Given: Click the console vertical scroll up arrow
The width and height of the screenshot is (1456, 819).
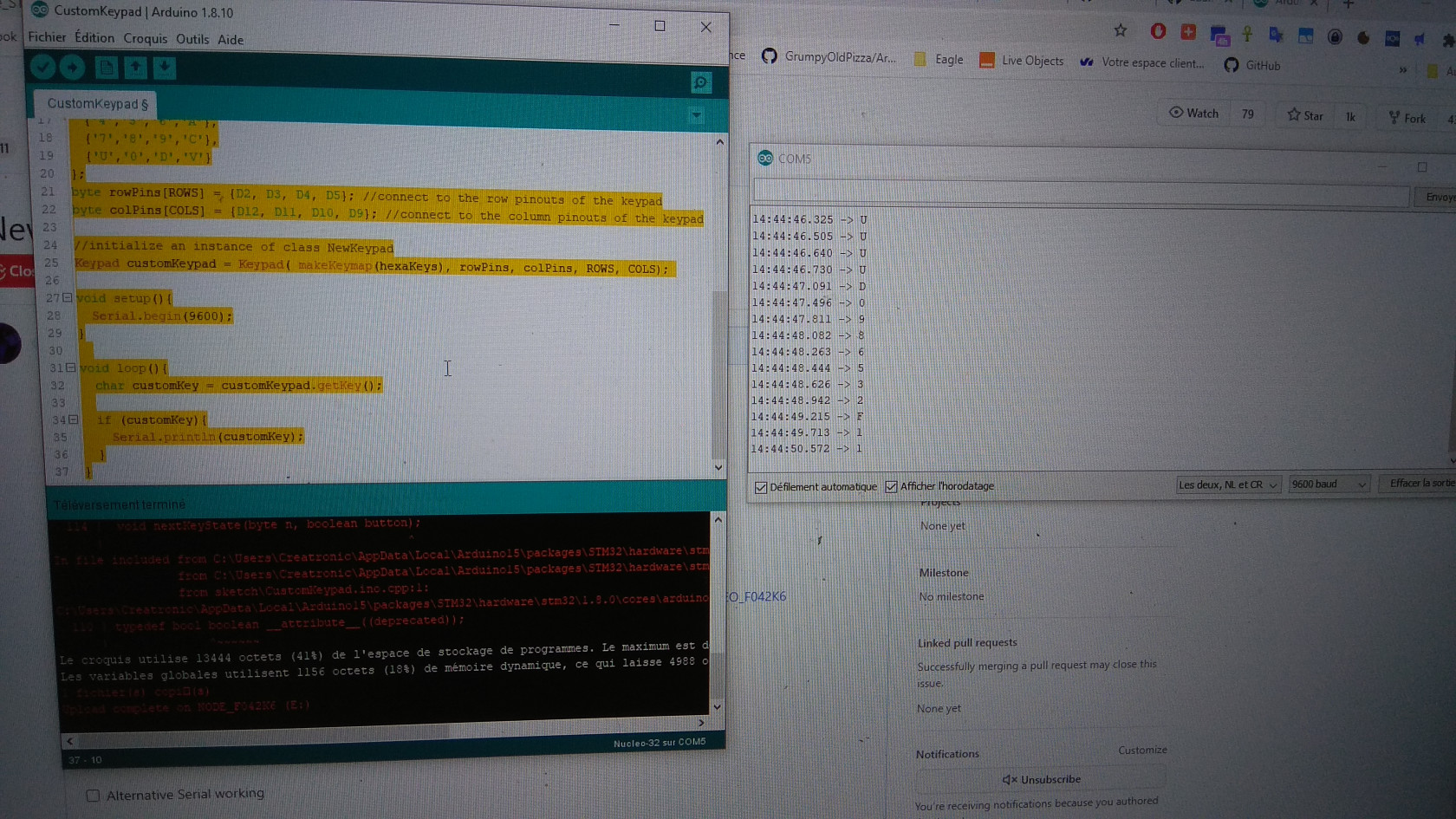Looking at the screenshot, I should pyautogui.click(x=717, y=520).
